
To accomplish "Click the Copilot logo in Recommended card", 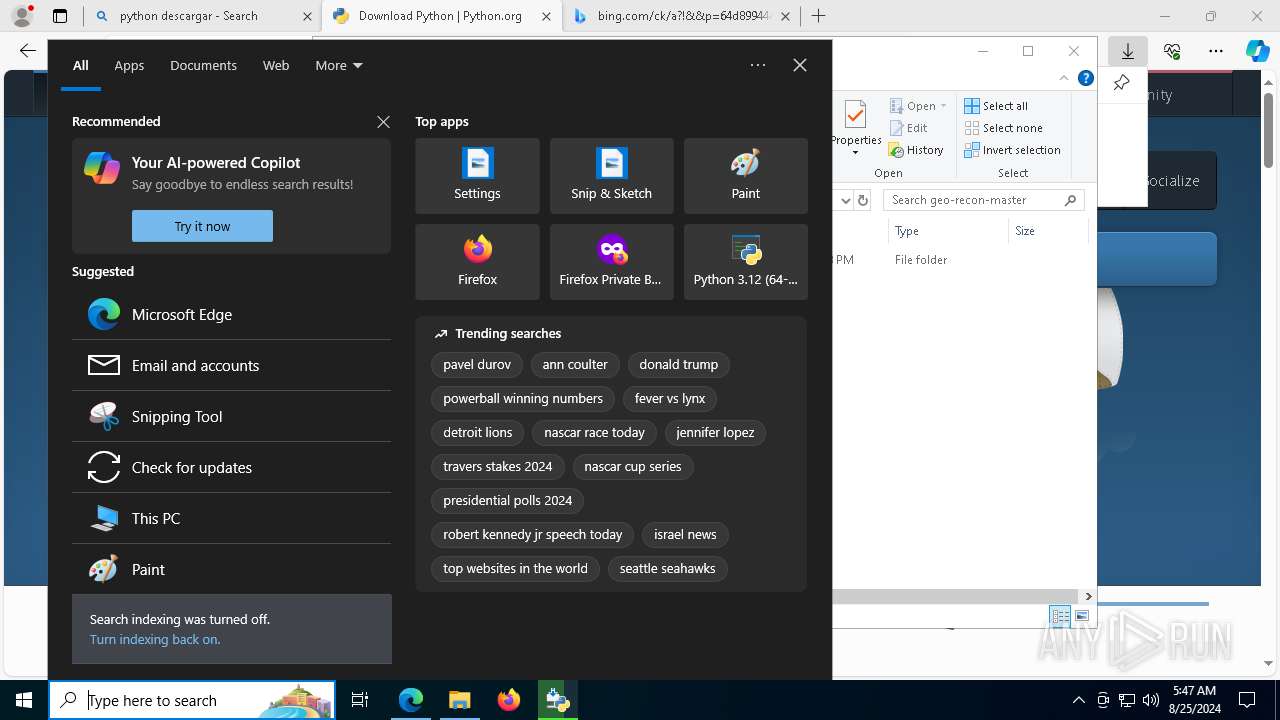I will [102, 168].
